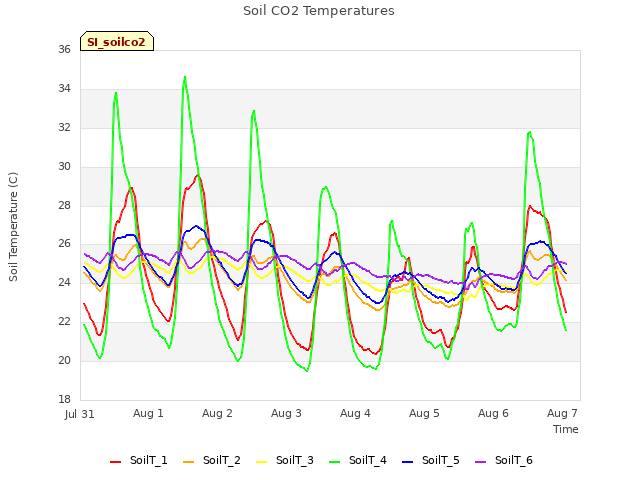The height and width of the screenshot is (480, 640).
Task: Click the lowest green SoilT_4 trough near Aug 3
Action: pyautogui.click(x=307, y=371)
